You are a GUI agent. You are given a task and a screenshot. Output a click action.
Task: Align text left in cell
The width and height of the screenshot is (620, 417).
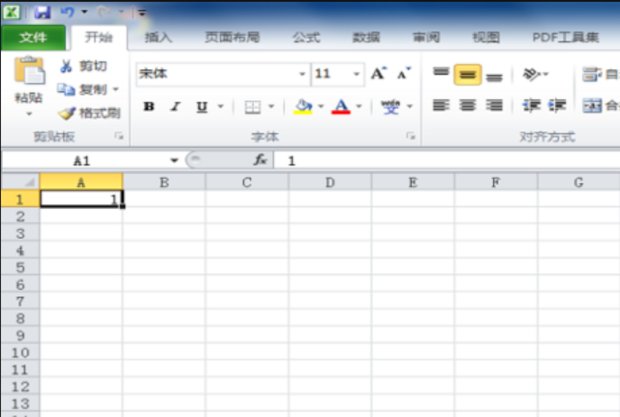(441, 105)
